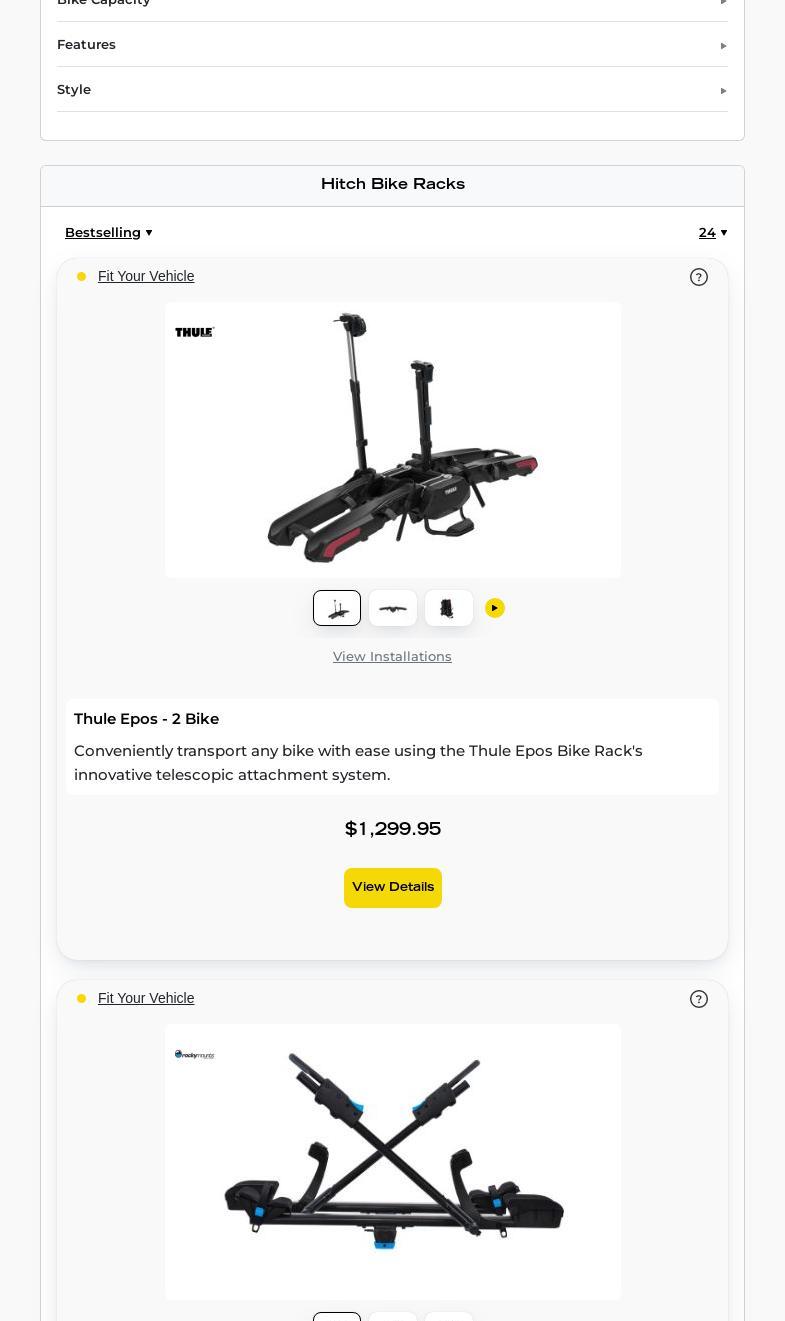Image resolution: width=785 pixels, height=1321 pixels.
Task: Open the View Installations link
Action: (x=392, y=657)
